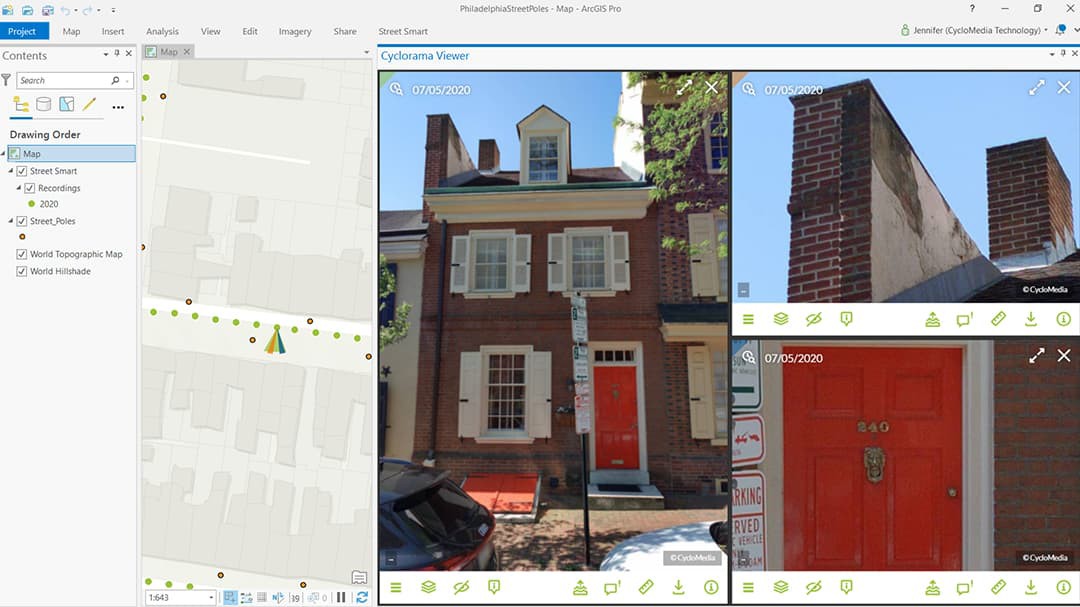Image resolution: width=1080 pixels, height=607 pixels.
Task: Open the view tab list dropdown
Action: pyautogui.click(x=366, y=52)
